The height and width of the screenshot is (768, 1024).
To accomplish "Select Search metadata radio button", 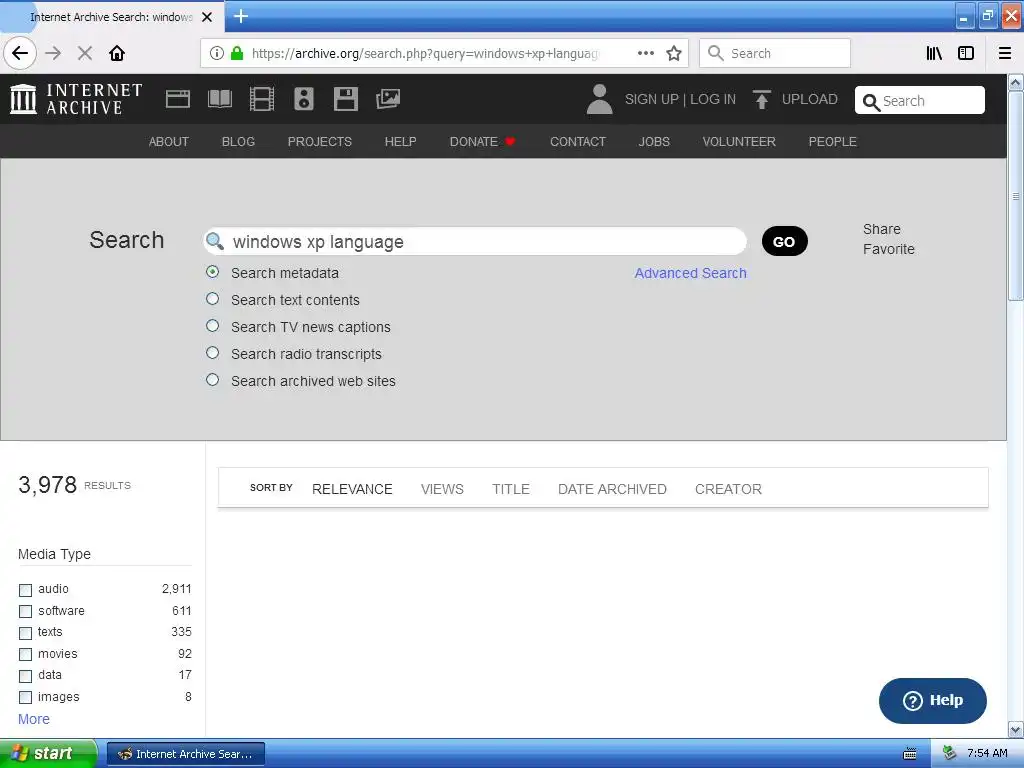I will pos(212,272).
